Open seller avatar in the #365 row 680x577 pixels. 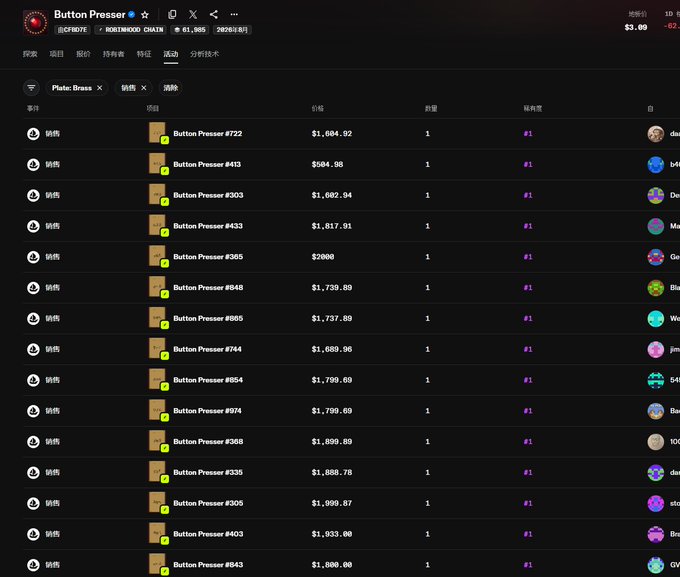[x=656, y=257]
